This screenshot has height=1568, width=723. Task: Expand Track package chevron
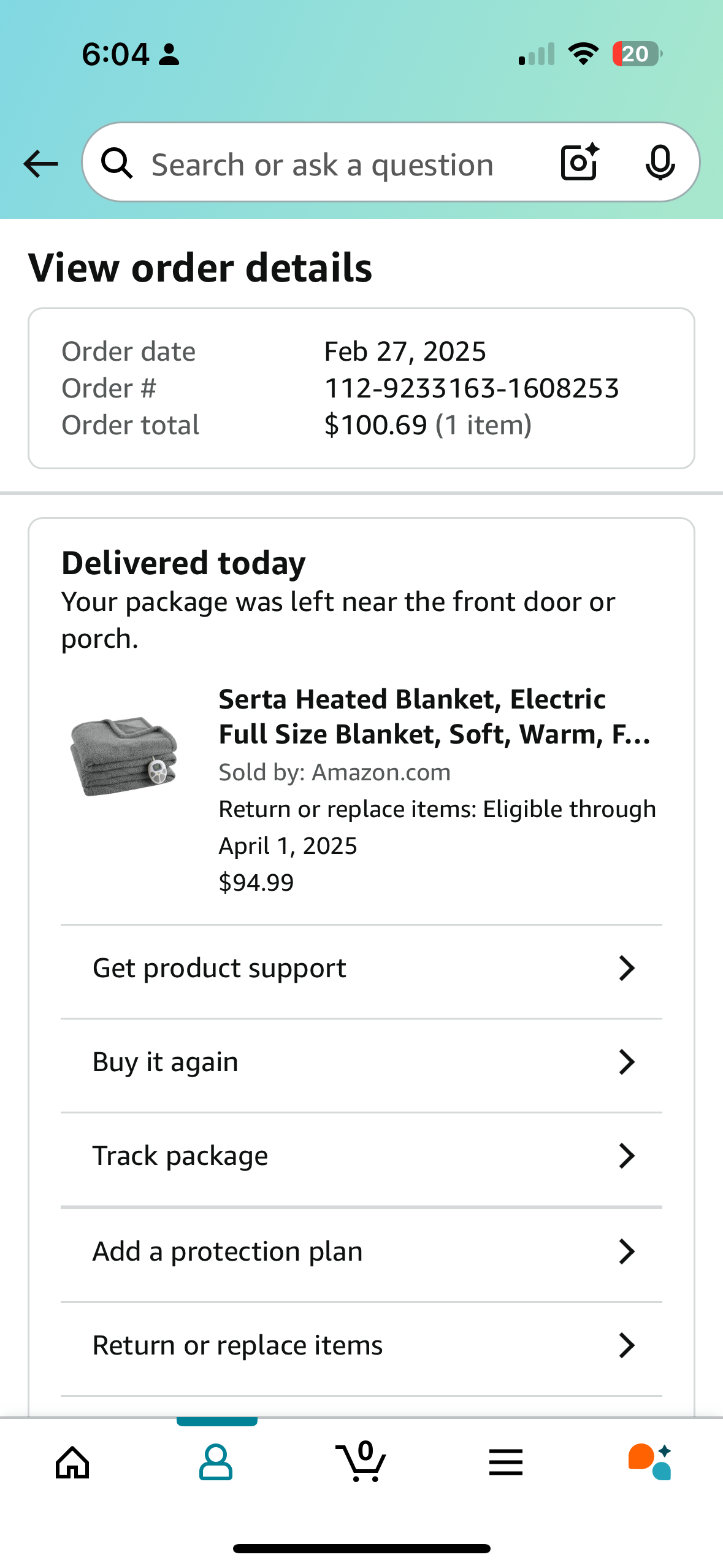pos(627,1156)
